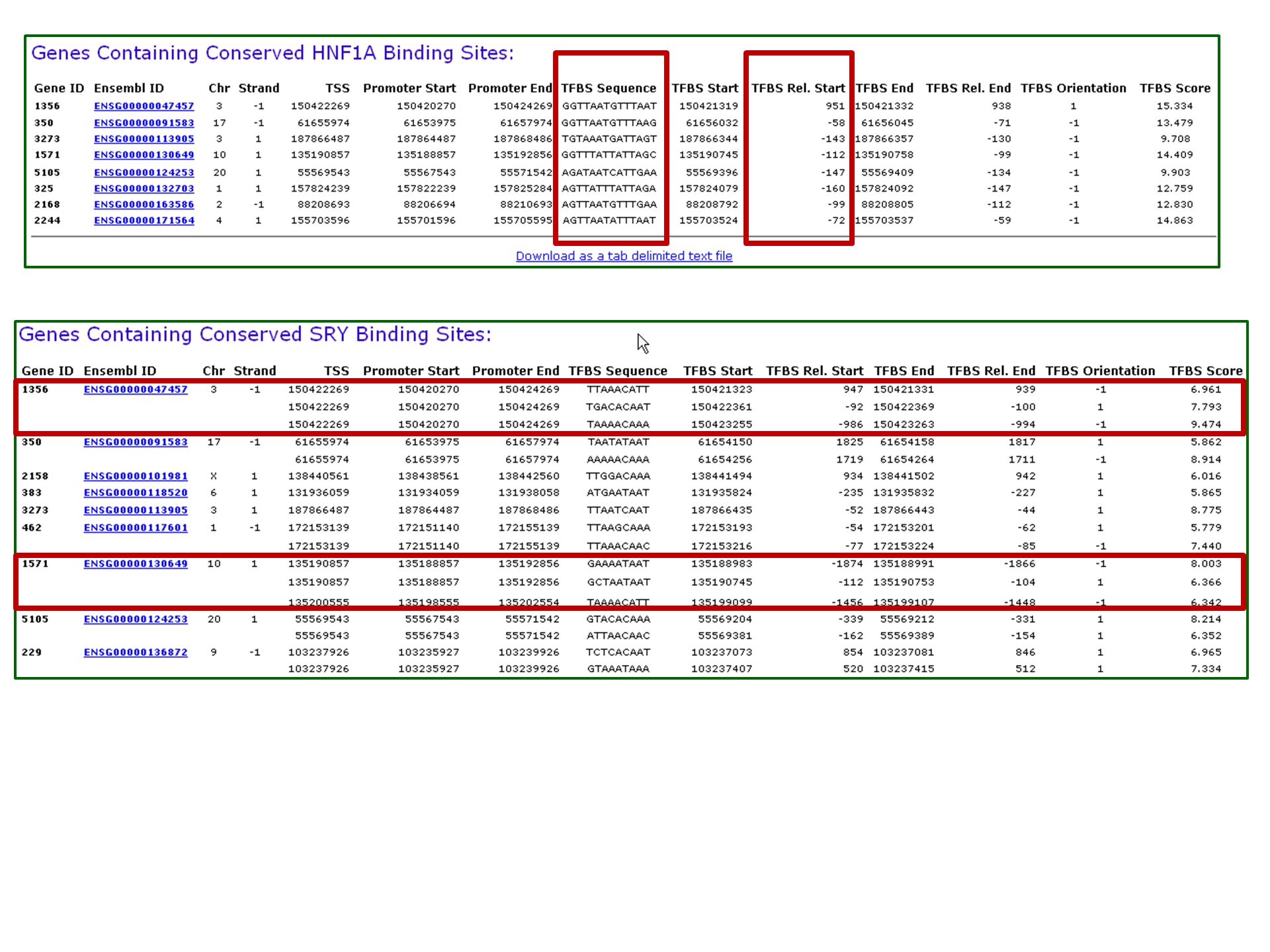
Task: Select TFBS score 15.334
Action: 1175,106
